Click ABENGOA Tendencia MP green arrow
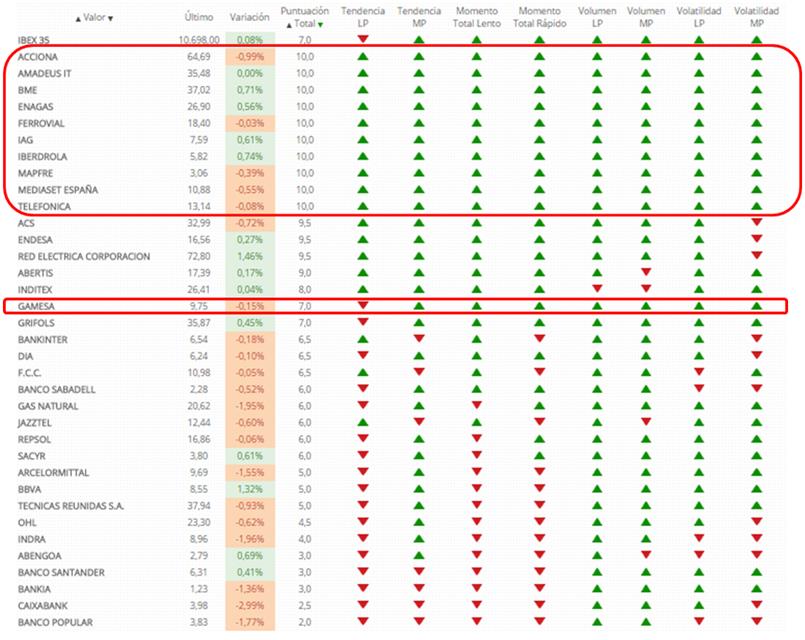805x640 pixels. pyautogui.click(x=419, y=555)
